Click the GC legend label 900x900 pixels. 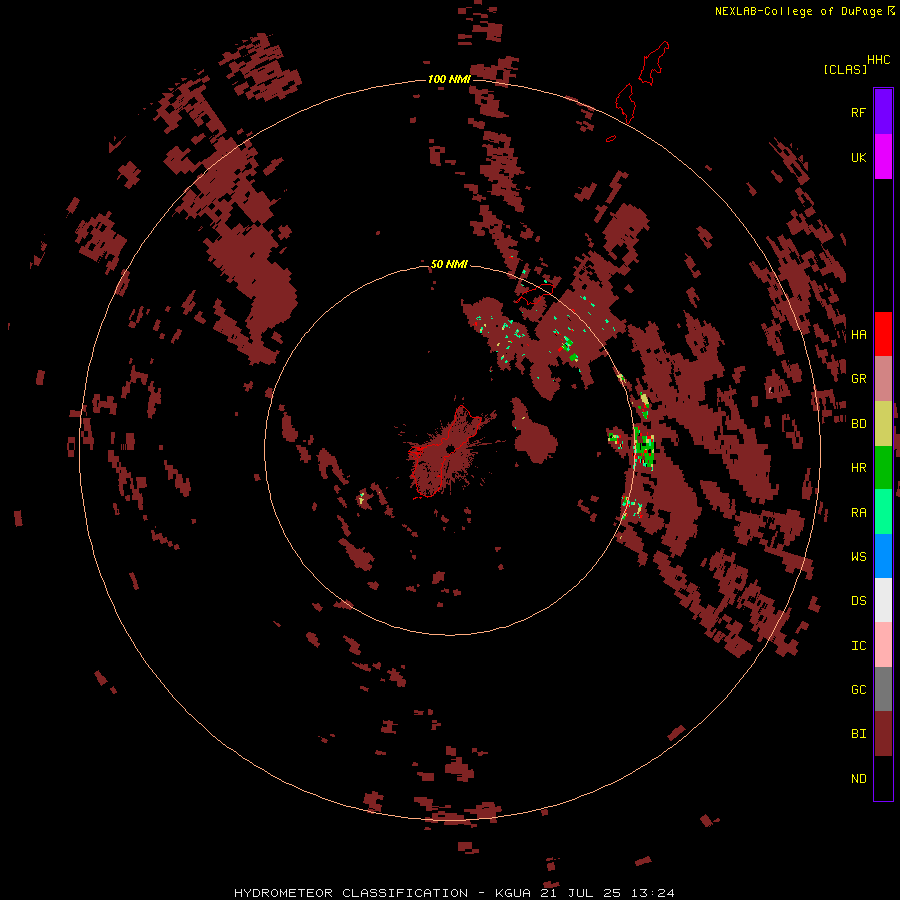[858, 690]
